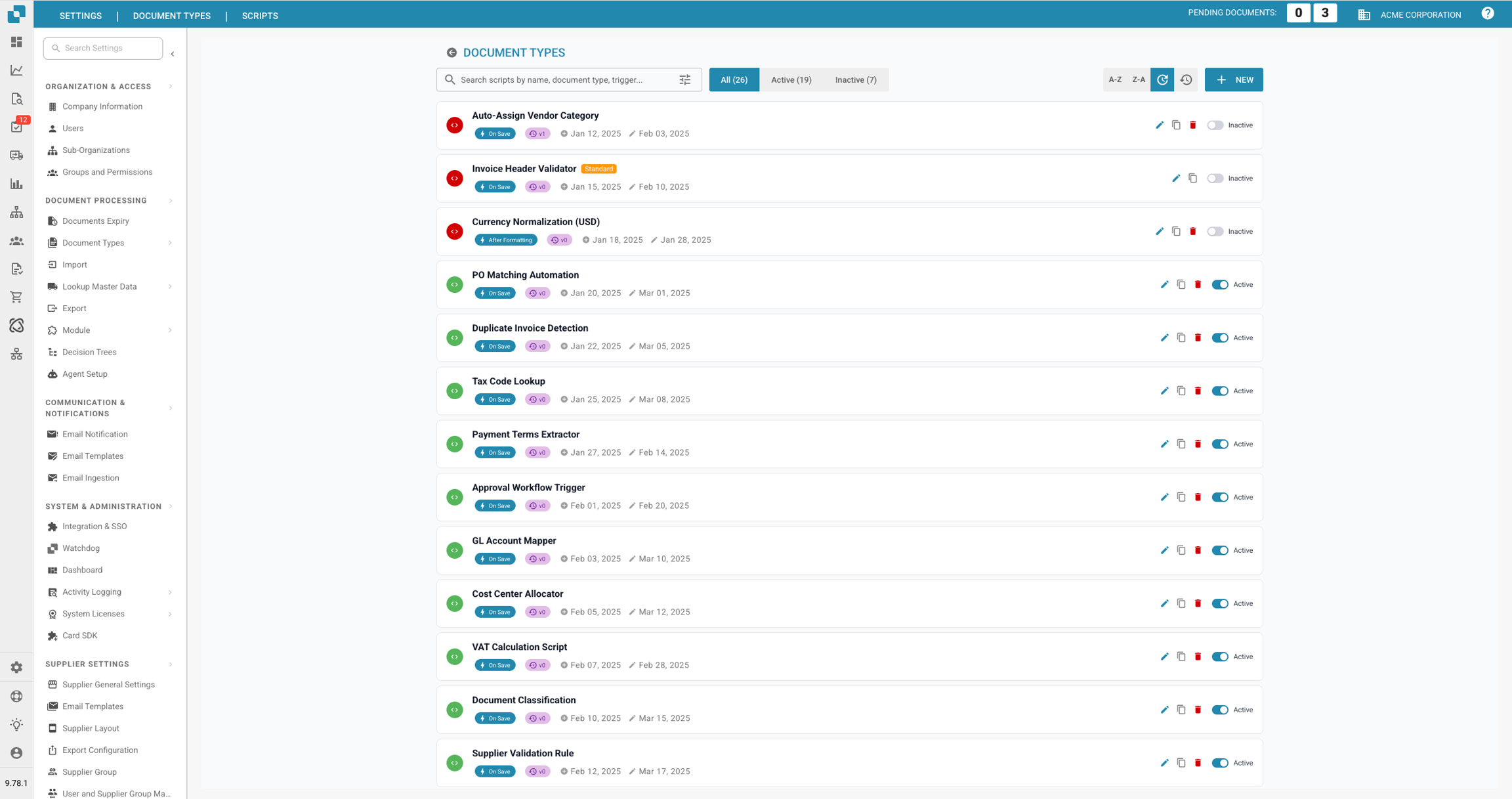Expand Lookup Master Data submenu

click(170, 286)
